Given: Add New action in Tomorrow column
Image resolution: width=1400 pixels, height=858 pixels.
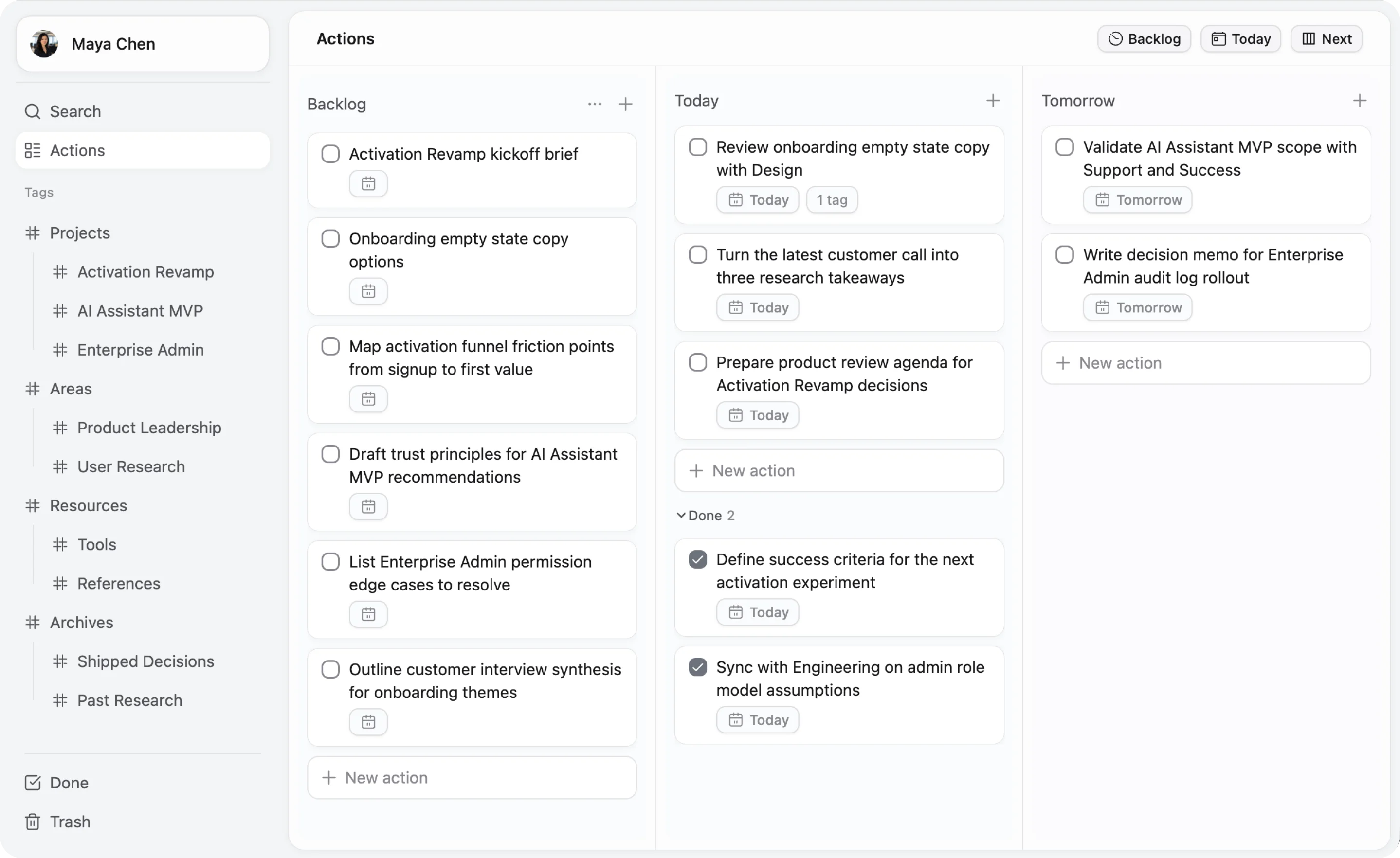Looking at the screenshot, I should [x=1206, y=363].
